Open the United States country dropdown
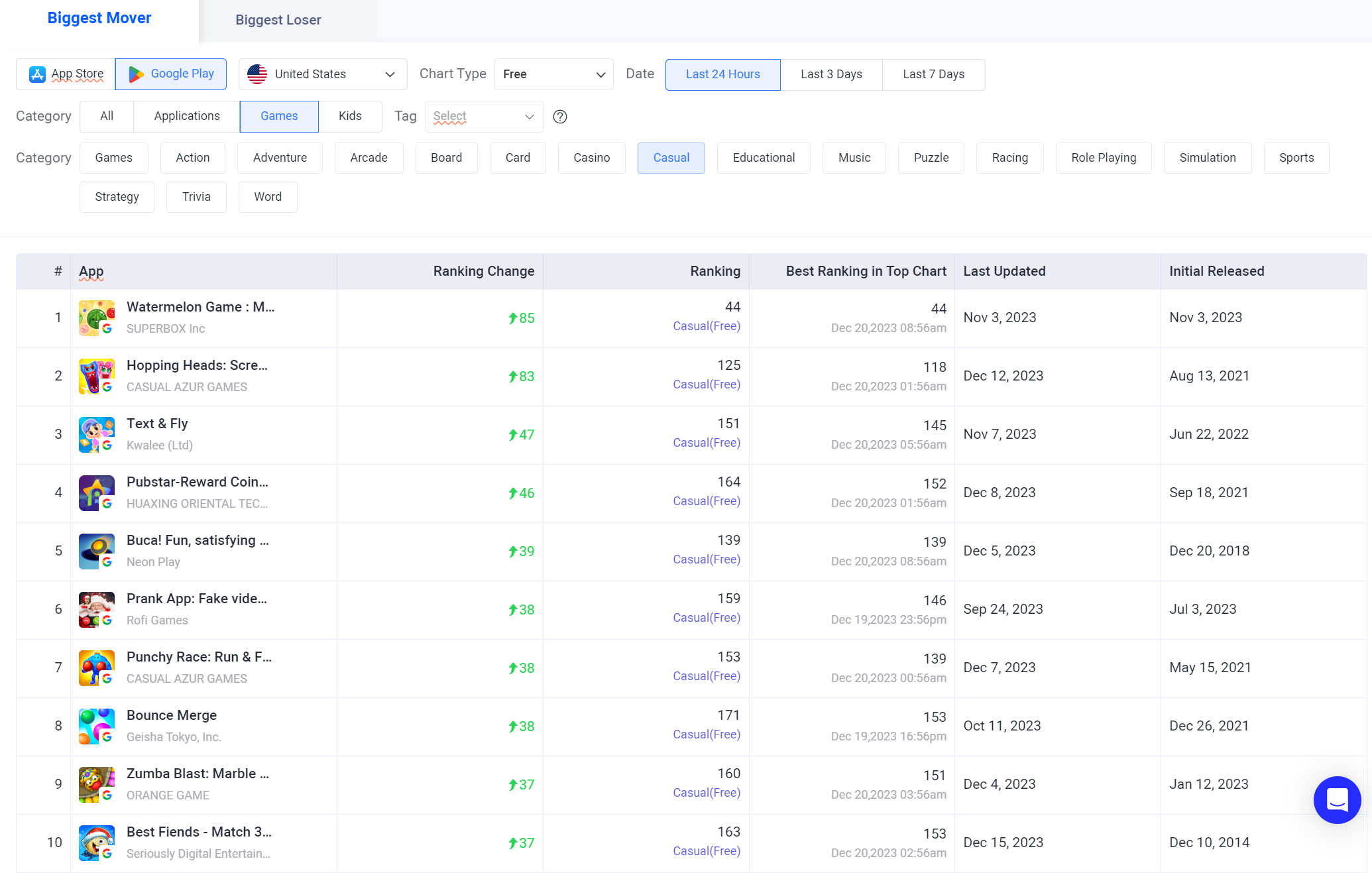1372x873 pixels. click(x=323, y=74)
